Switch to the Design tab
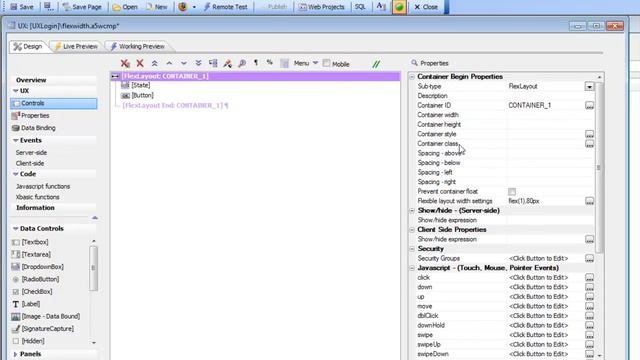The height and width of the screenshot is (360, 640). coord(28,47)
